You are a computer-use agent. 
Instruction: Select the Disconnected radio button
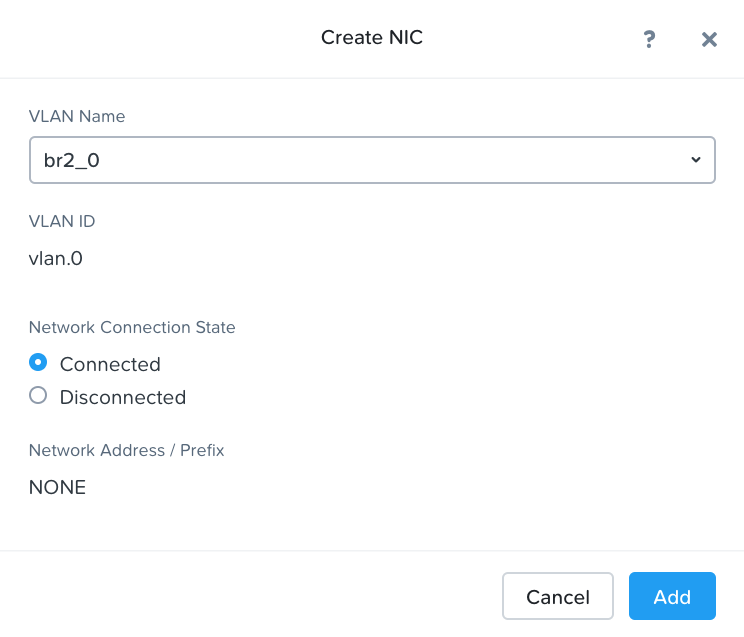[x=38, y=395]
